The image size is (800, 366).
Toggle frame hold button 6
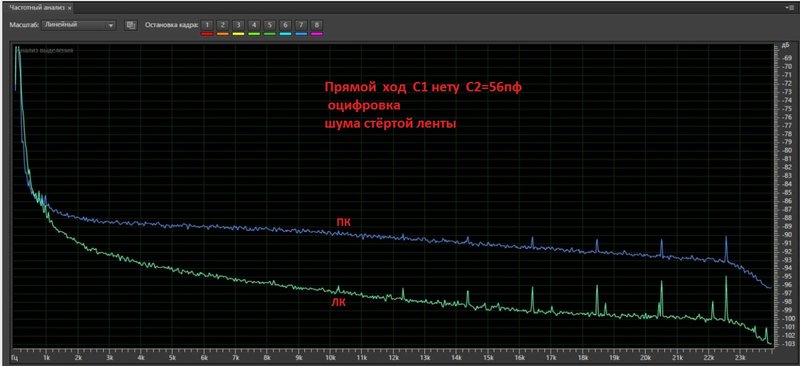pyautogui.click(x=286, y=25)
